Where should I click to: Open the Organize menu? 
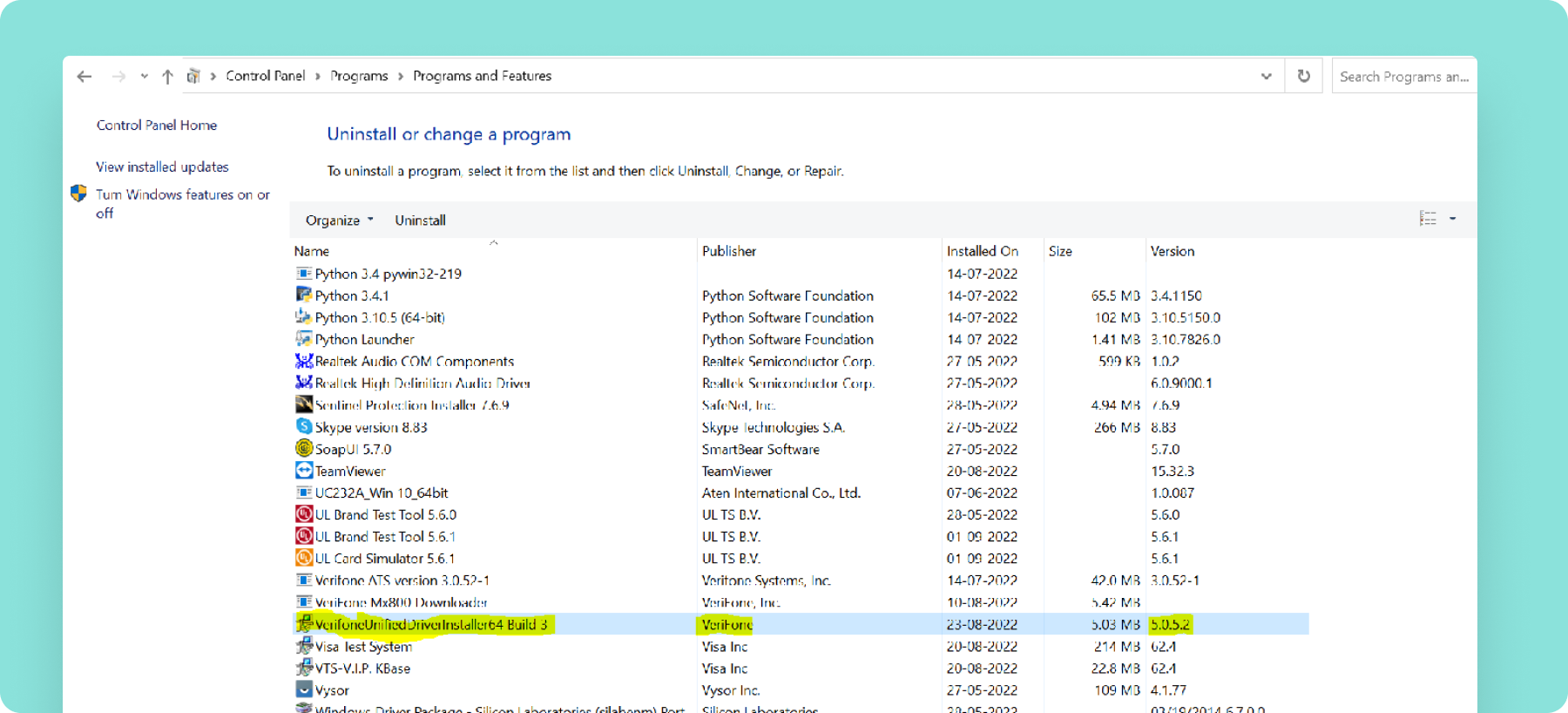[x=340, y=221]
